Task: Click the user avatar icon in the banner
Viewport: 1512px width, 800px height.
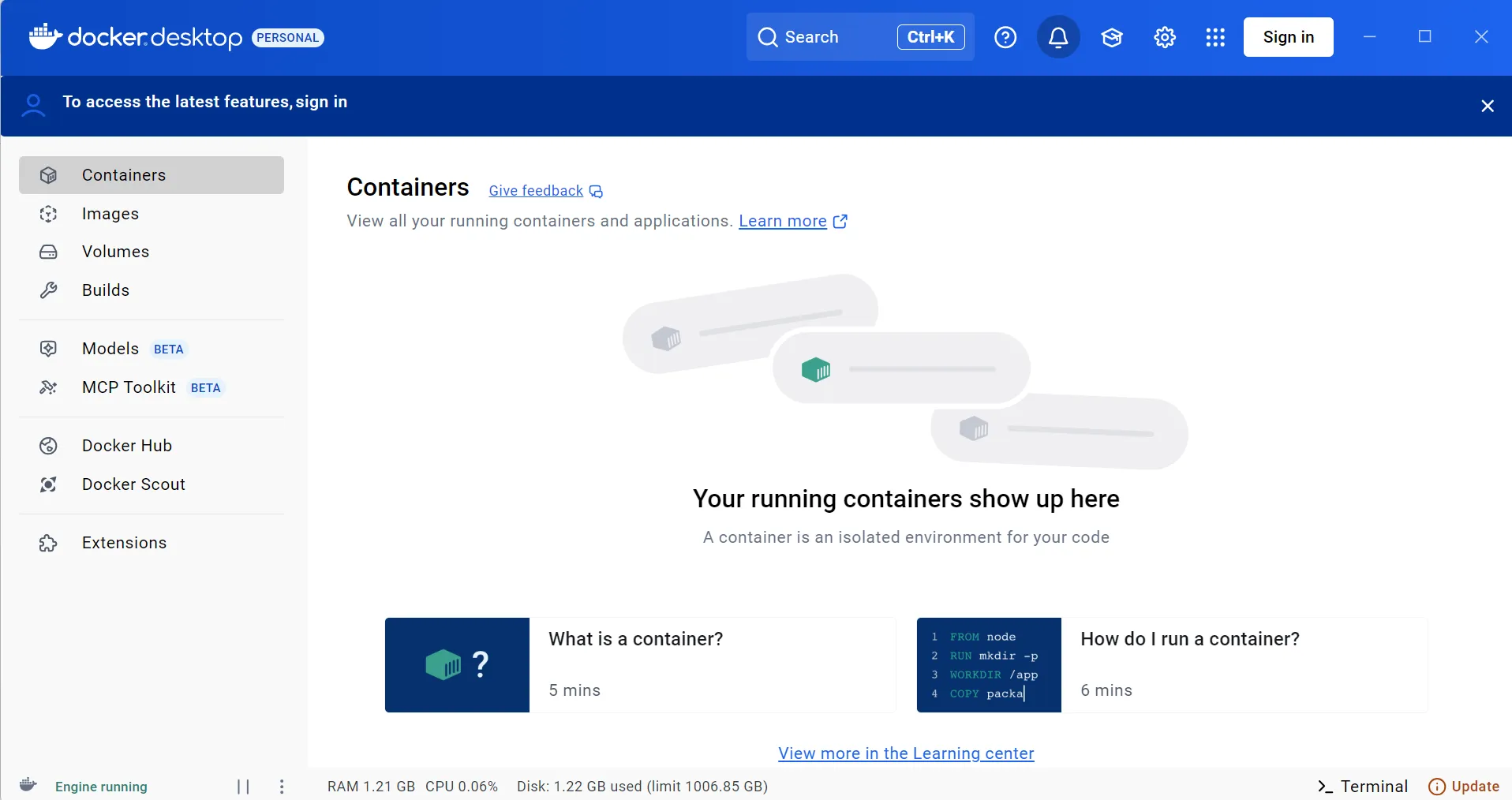Action: [33, 105]
